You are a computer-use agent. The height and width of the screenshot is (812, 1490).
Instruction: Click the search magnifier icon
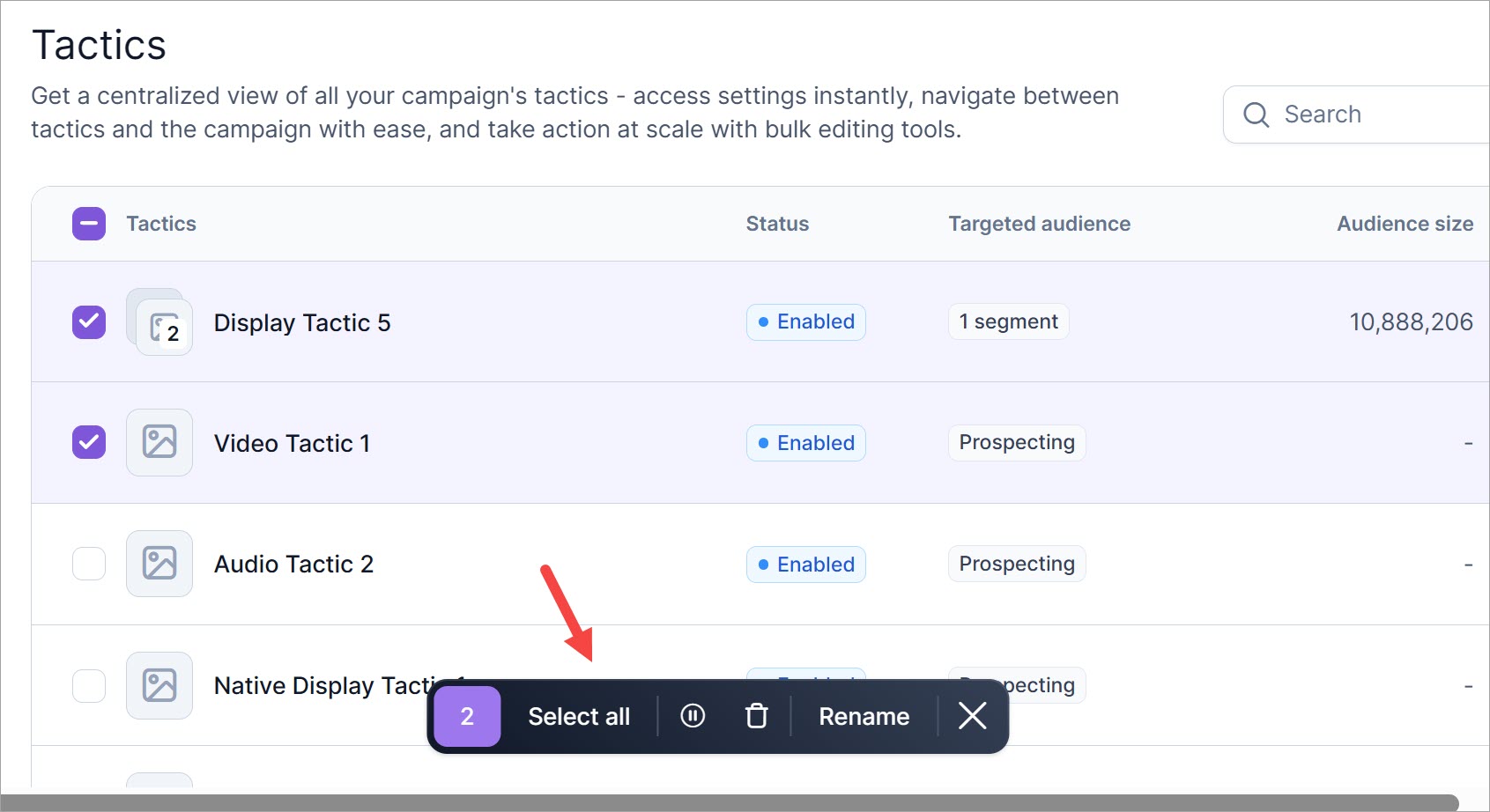(1256, 114)
